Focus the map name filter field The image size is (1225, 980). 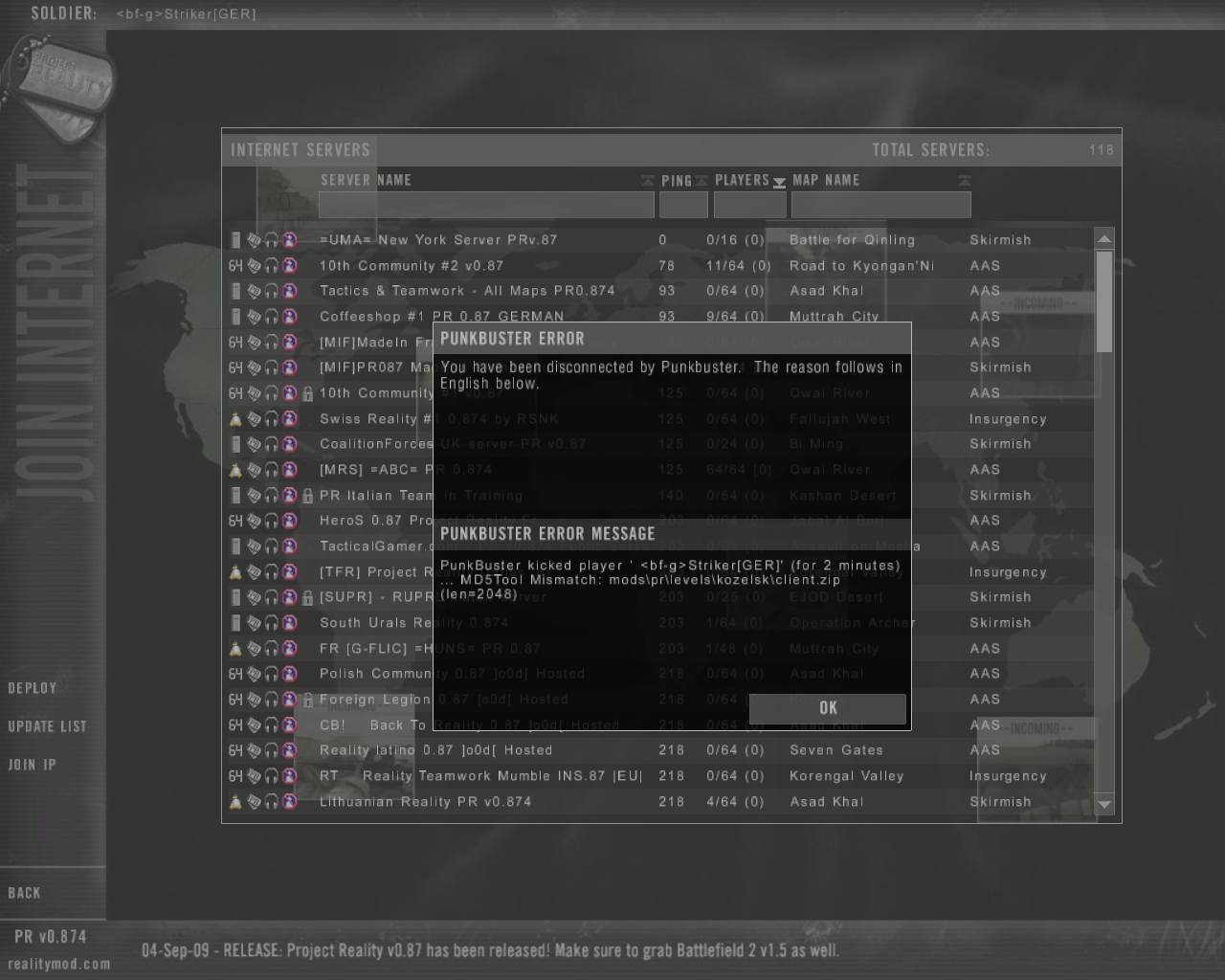click(x=880, y=205)
